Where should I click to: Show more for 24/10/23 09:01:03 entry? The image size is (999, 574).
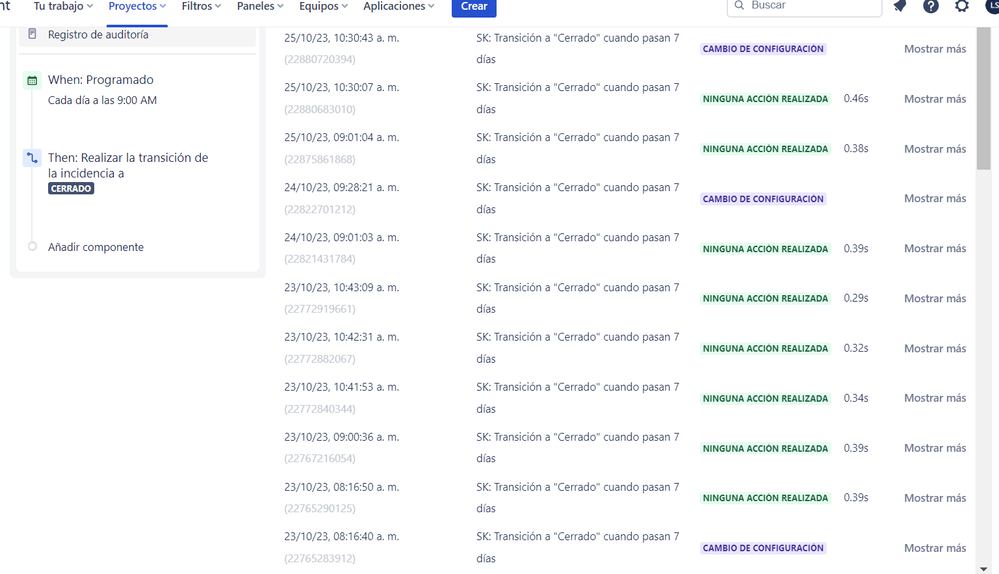point(935,248)
